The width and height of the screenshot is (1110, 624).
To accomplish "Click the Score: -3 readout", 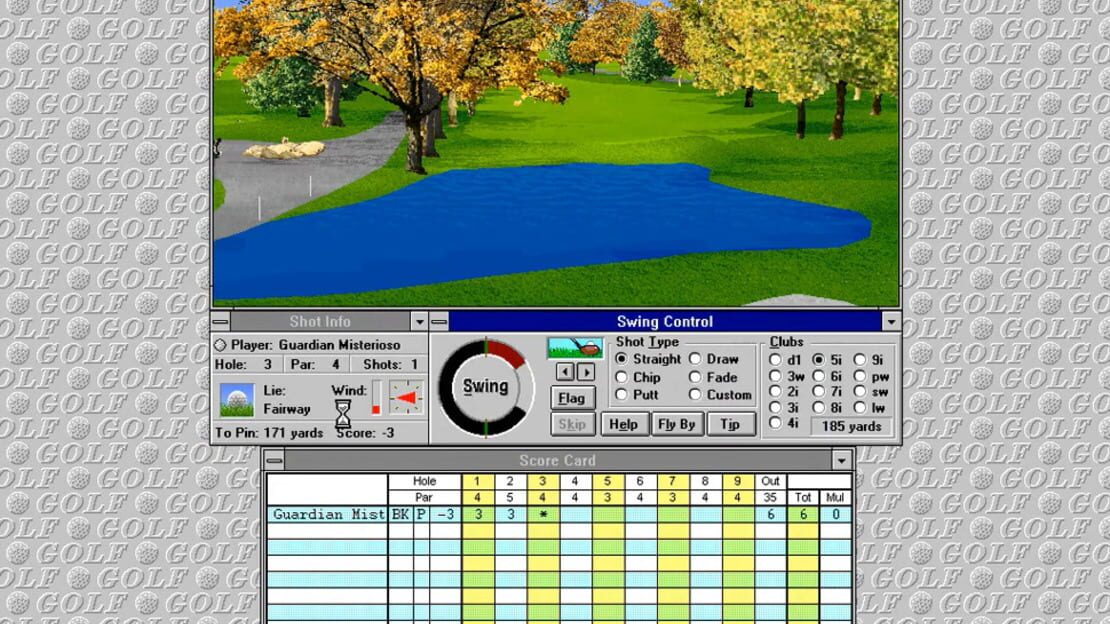I will point(366,433).
